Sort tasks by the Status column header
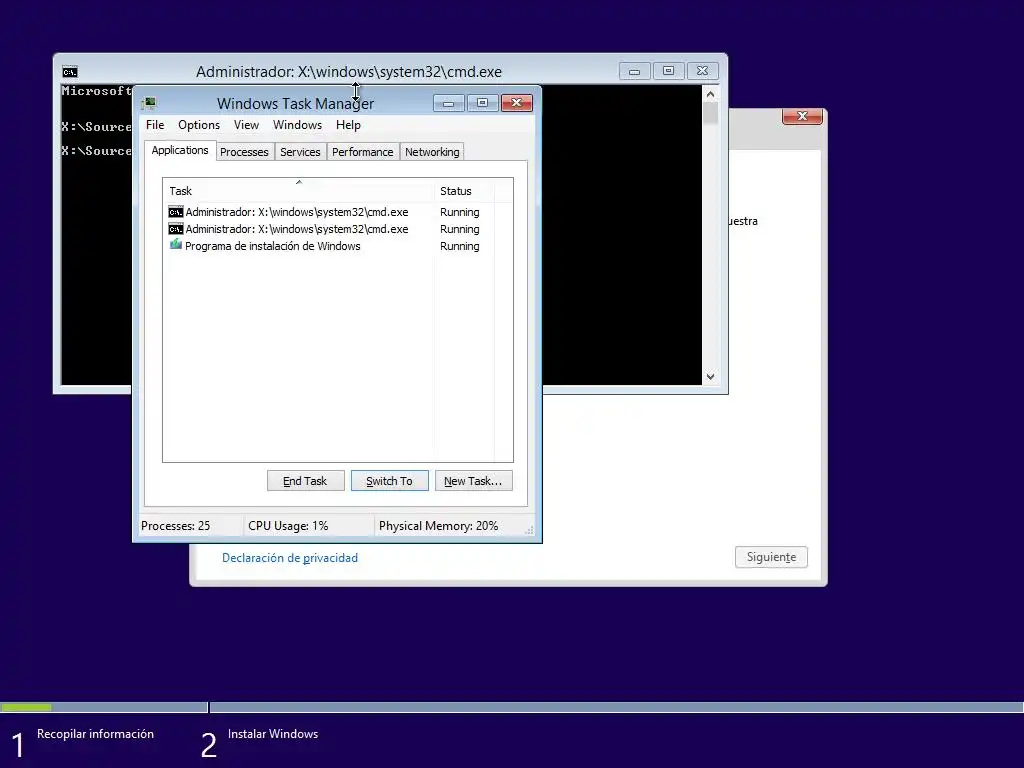This screenshot has height=768, width=1024. [x=464, y=191]
